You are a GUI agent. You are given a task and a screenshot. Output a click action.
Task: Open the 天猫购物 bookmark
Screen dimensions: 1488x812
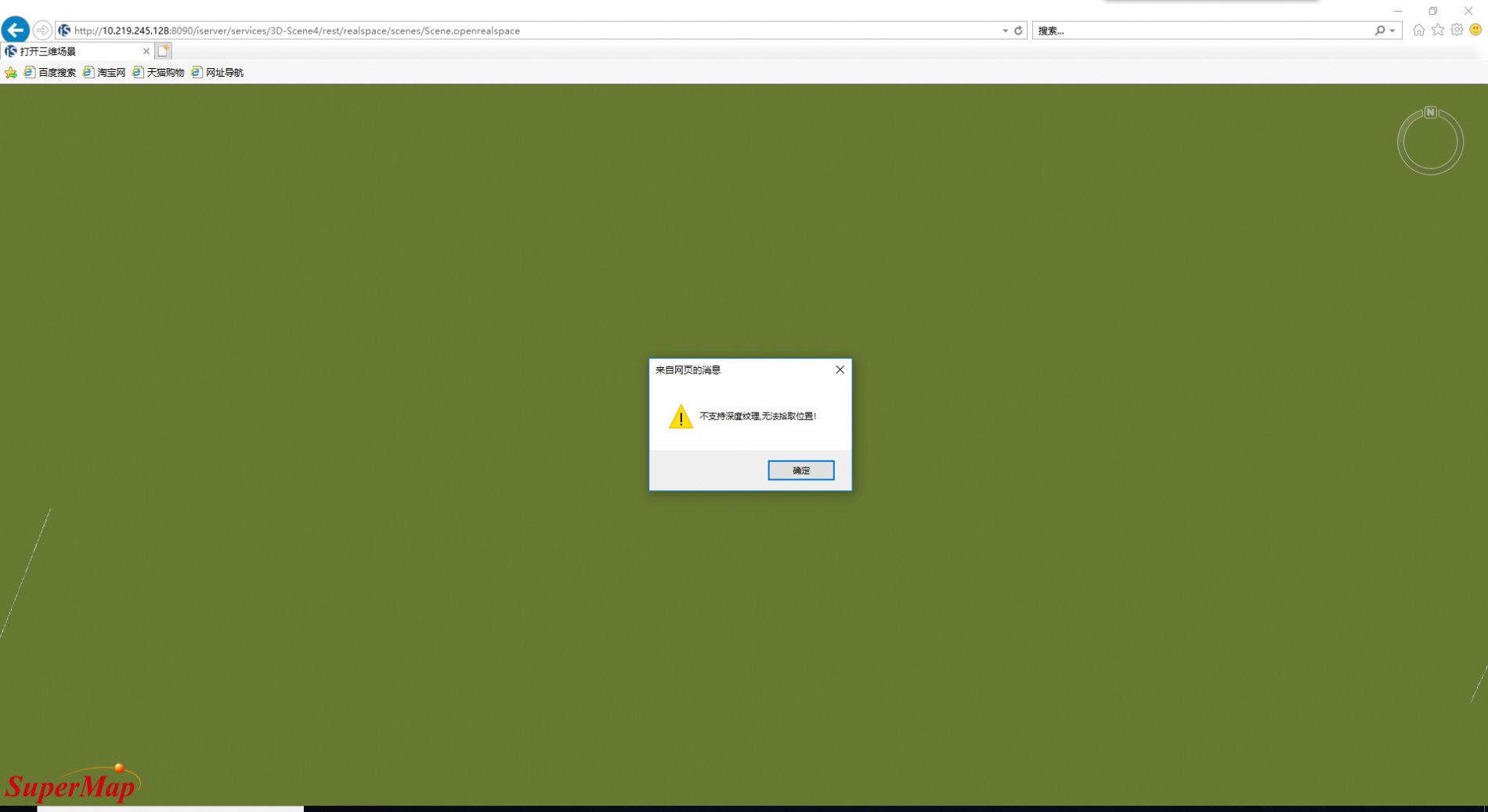click(158, 72)
